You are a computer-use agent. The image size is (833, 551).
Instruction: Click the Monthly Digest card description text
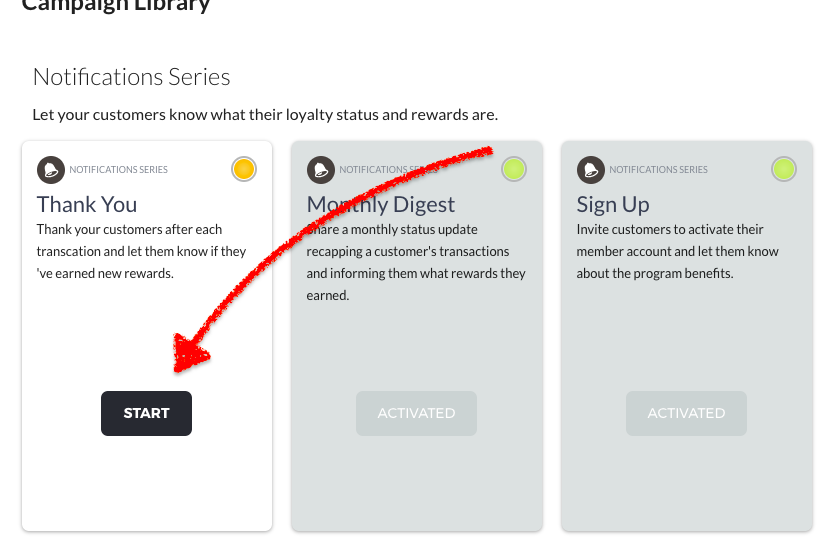coord(416,262)
